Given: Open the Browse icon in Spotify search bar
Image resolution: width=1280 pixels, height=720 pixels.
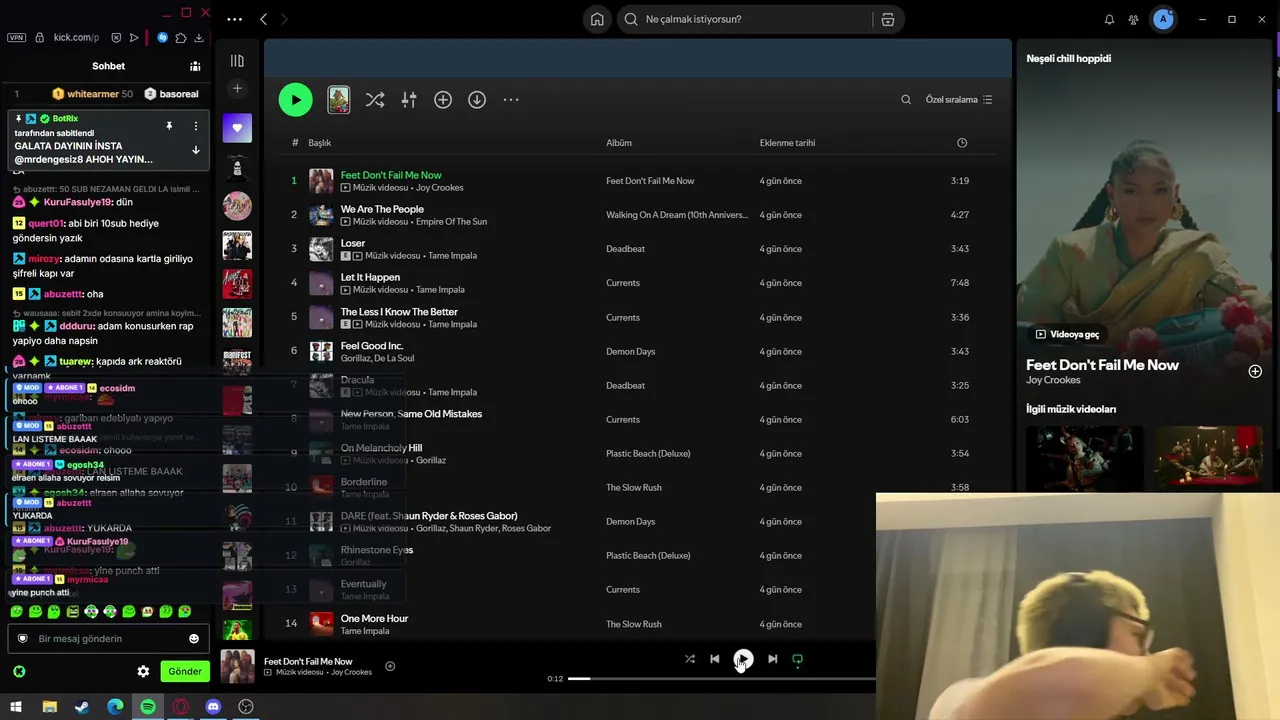Looking at the screenshot, I should coord(887,19).
